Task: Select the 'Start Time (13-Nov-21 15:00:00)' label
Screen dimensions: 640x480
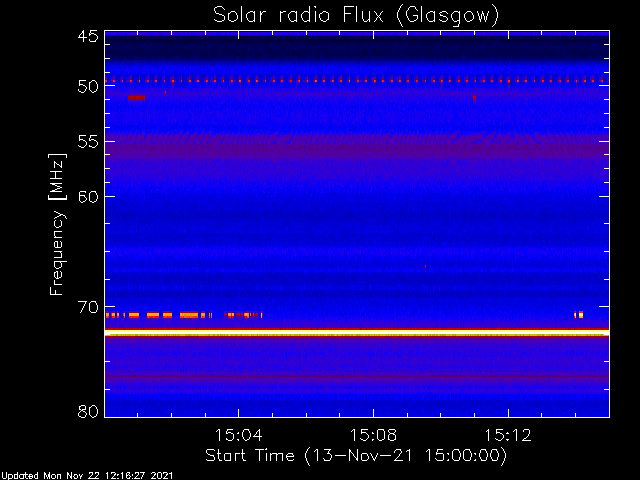Action: 356,456
